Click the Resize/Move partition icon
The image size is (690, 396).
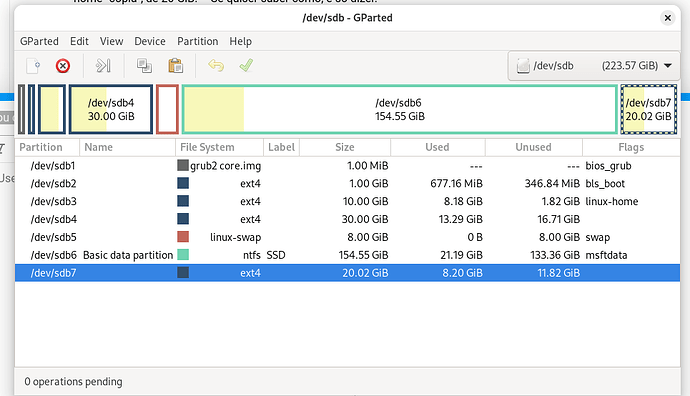pos(103,66)
